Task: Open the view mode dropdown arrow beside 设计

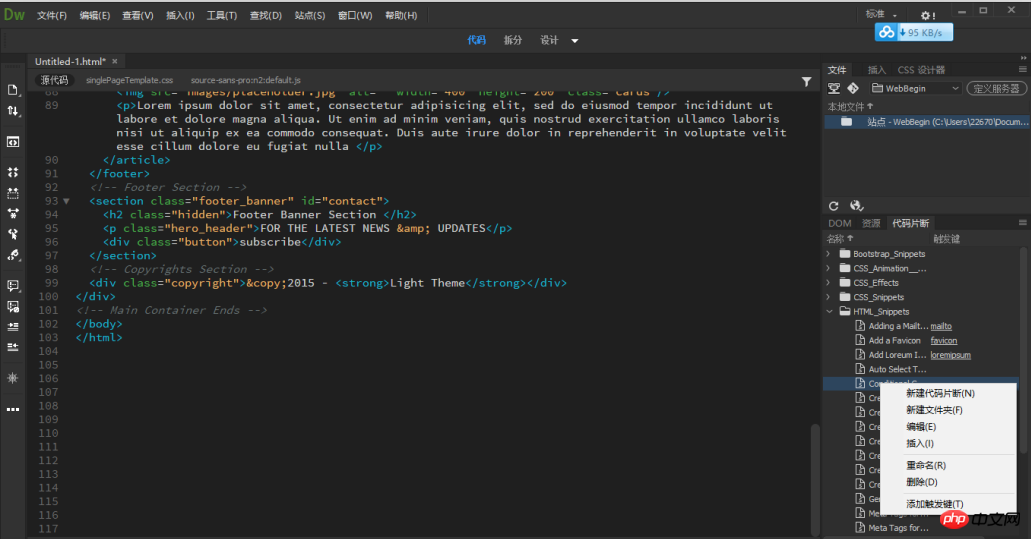Action: click(575, 41)
